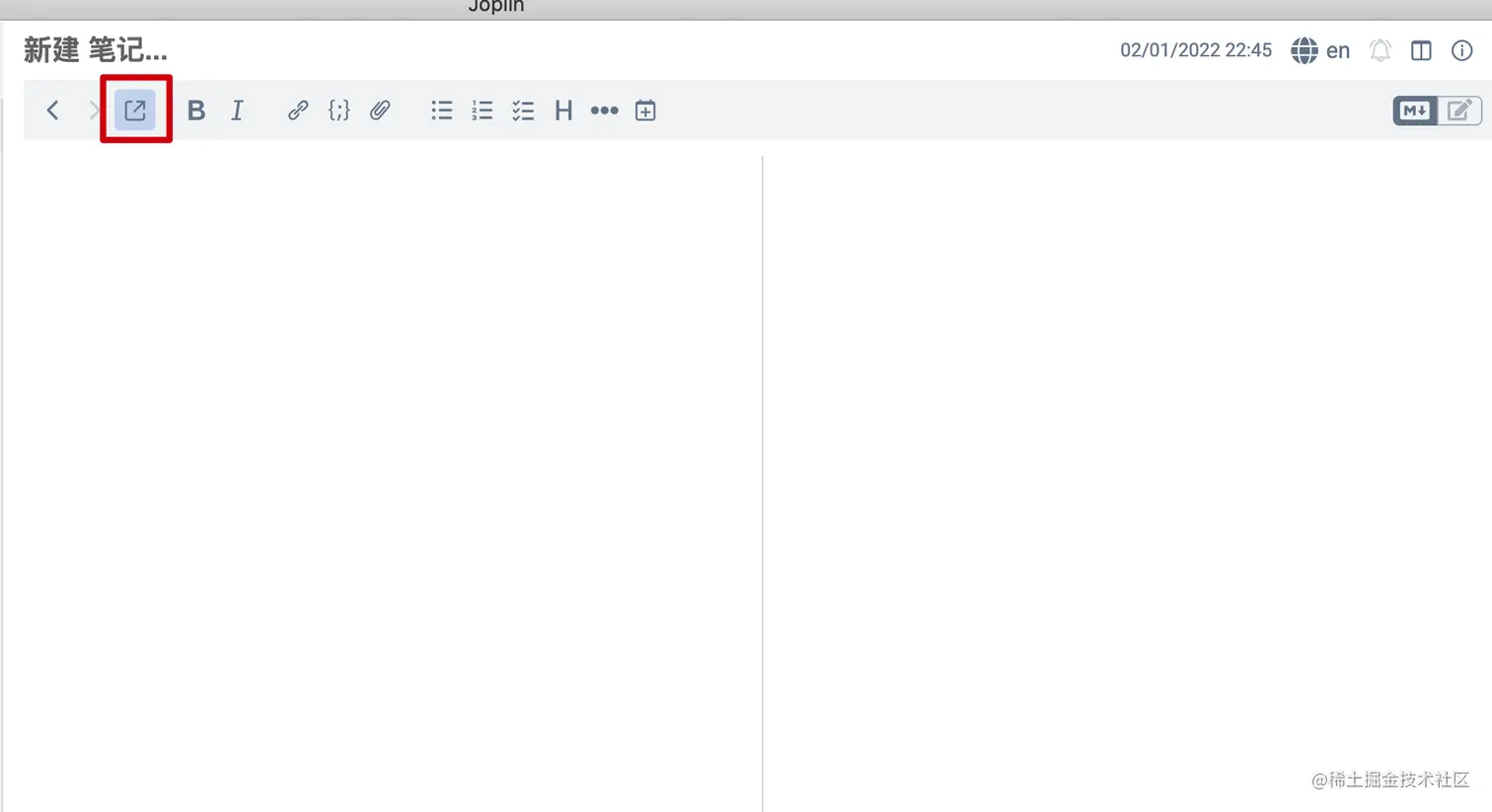Click the 'en' language label
The height and width of the screenshot is (812, 1492).
pos(1338,50)
